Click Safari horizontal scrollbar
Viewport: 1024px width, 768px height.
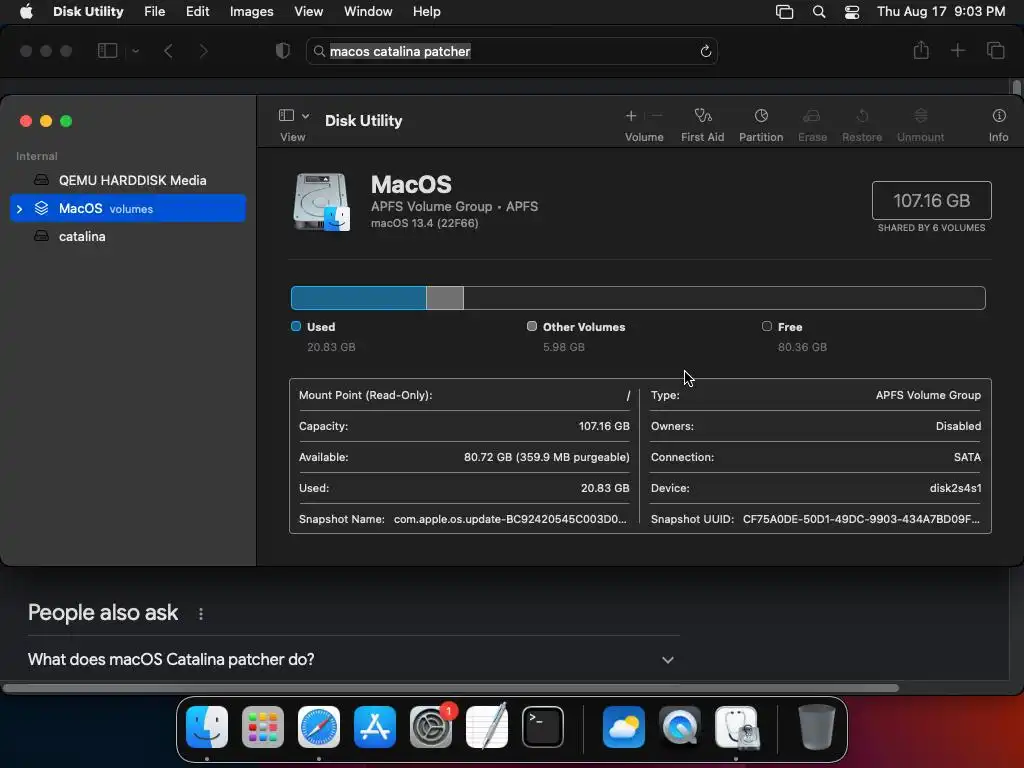coord(451,688)
